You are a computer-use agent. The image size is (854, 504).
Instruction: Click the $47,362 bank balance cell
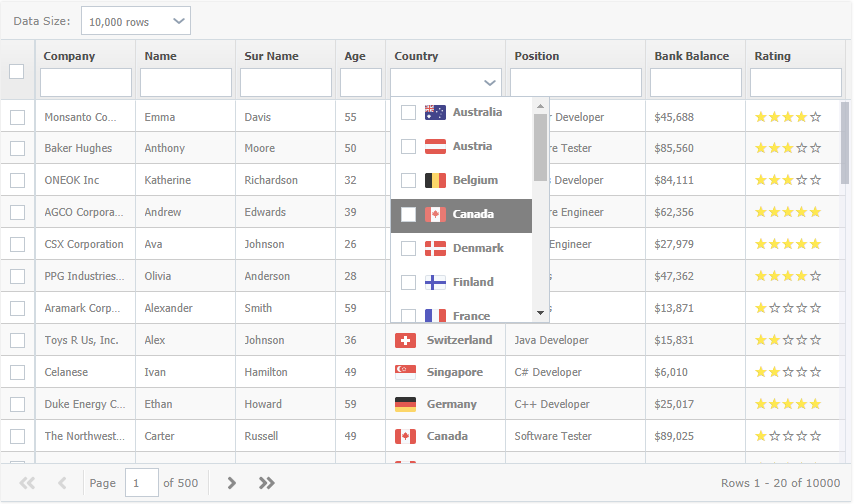click(696, 276)
